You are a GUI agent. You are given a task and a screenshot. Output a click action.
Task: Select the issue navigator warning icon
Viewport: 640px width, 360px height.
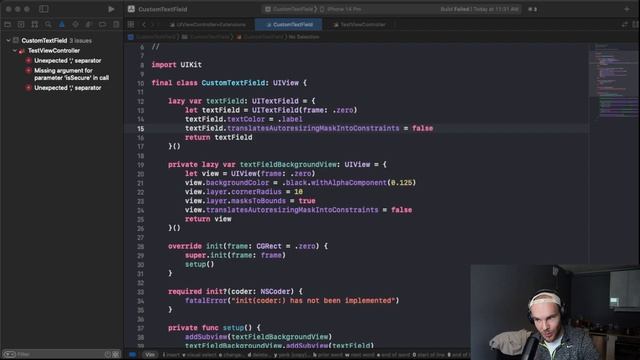click(62, 24)
